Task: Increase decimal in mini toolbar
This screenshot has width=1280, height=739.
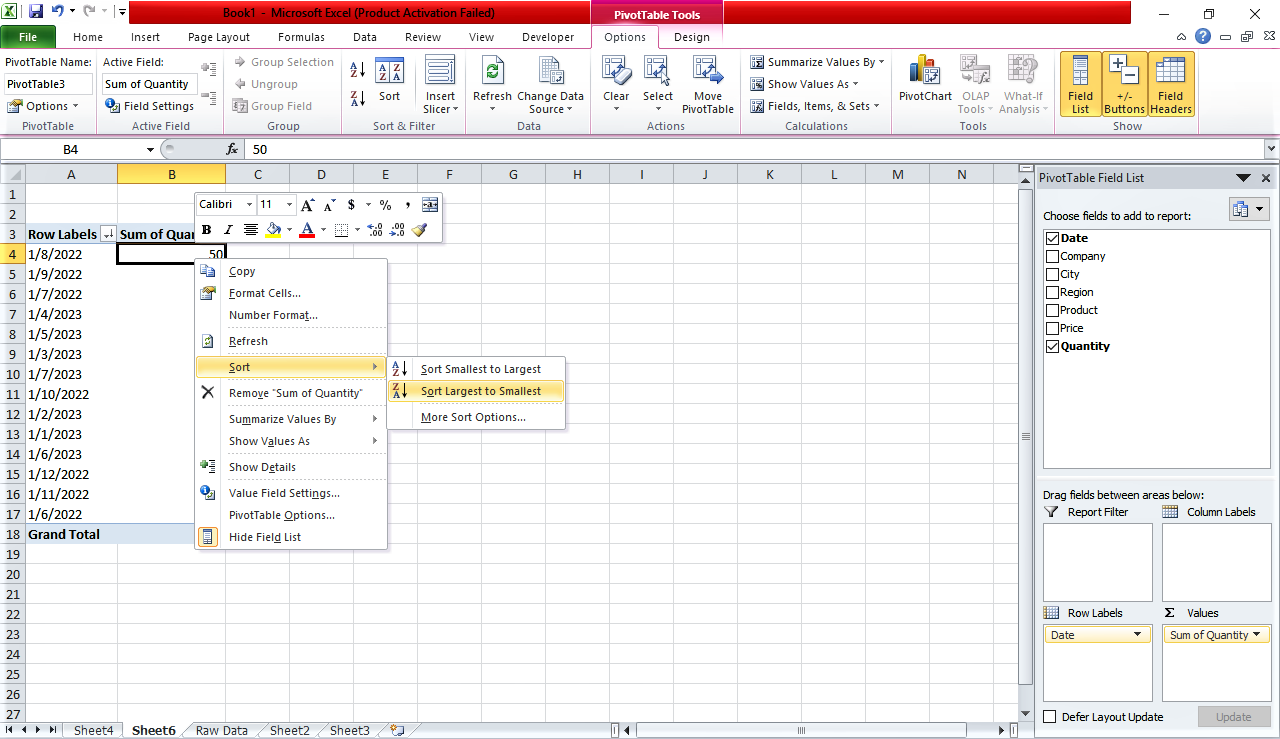Action: tap(375, 230)
